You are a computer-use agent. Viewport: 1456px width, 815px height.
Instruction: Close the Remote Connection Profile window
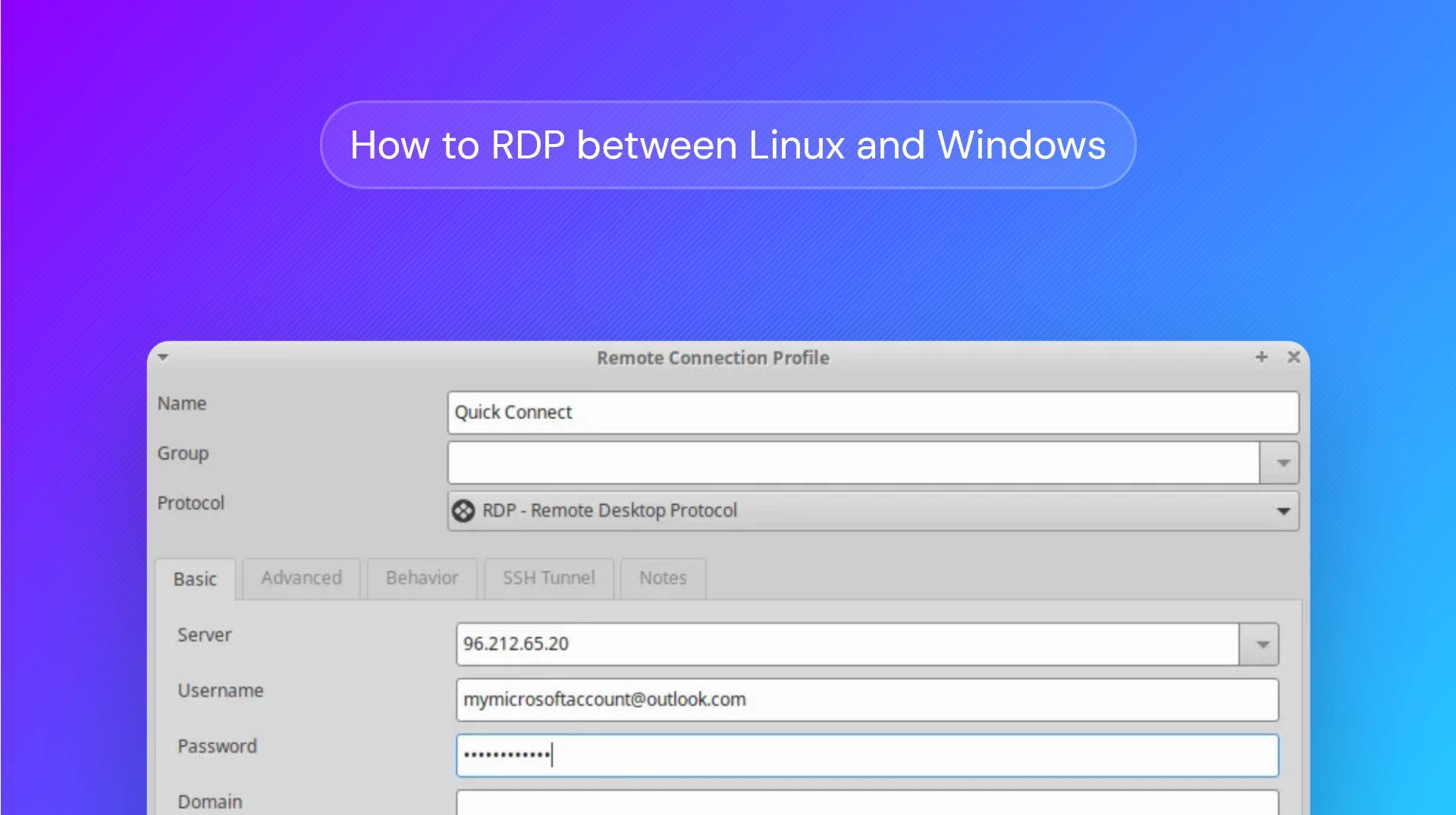pos(1294,356)
